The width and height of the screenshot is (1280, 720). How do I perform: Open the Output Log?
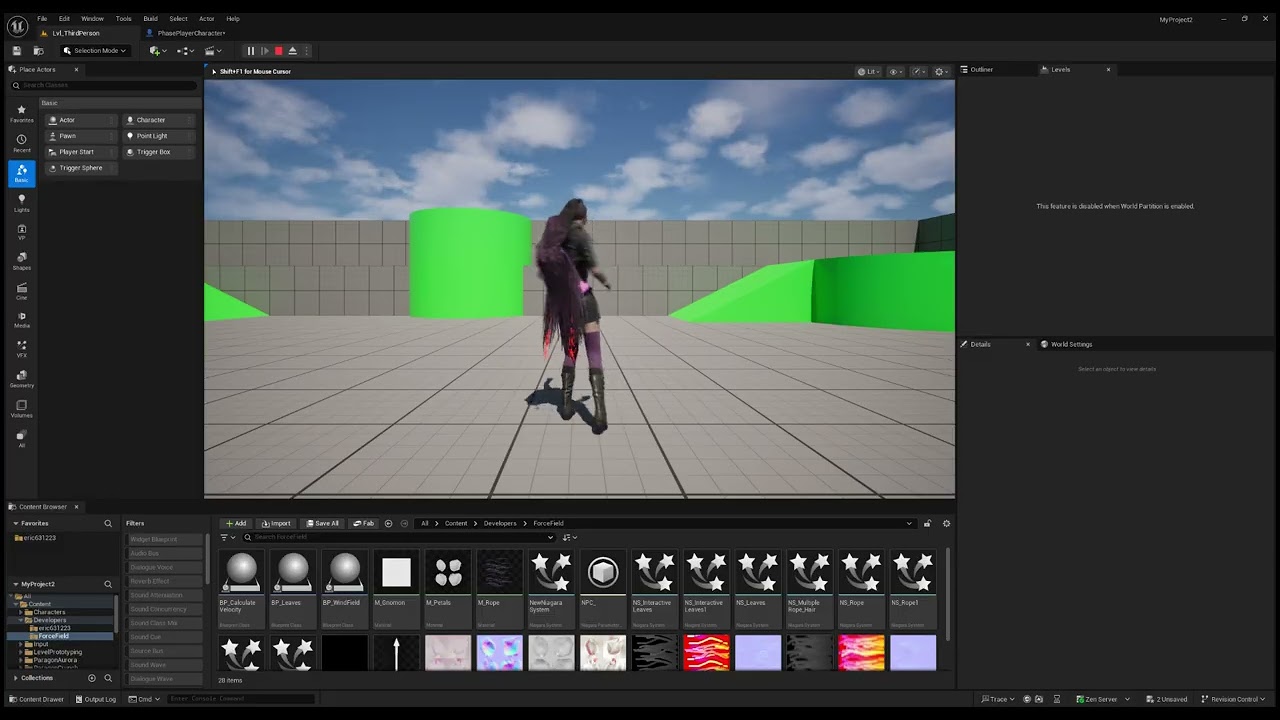click(95, 699)
